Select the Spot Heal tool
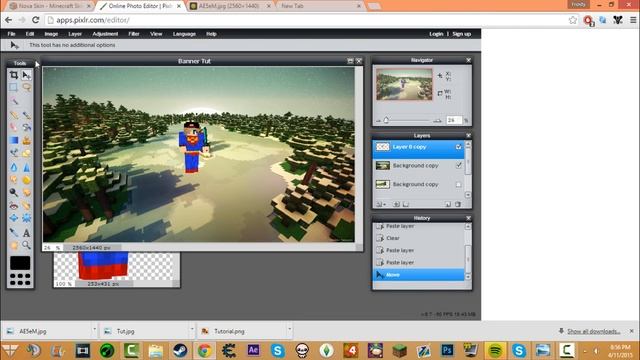Screen dimensions: 640x360 27,205
